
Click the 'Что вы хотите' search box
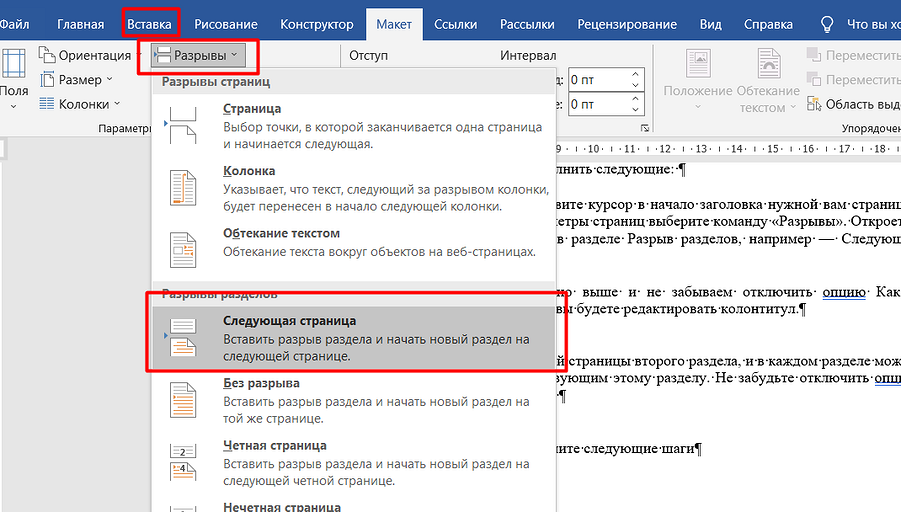point(873,24)
